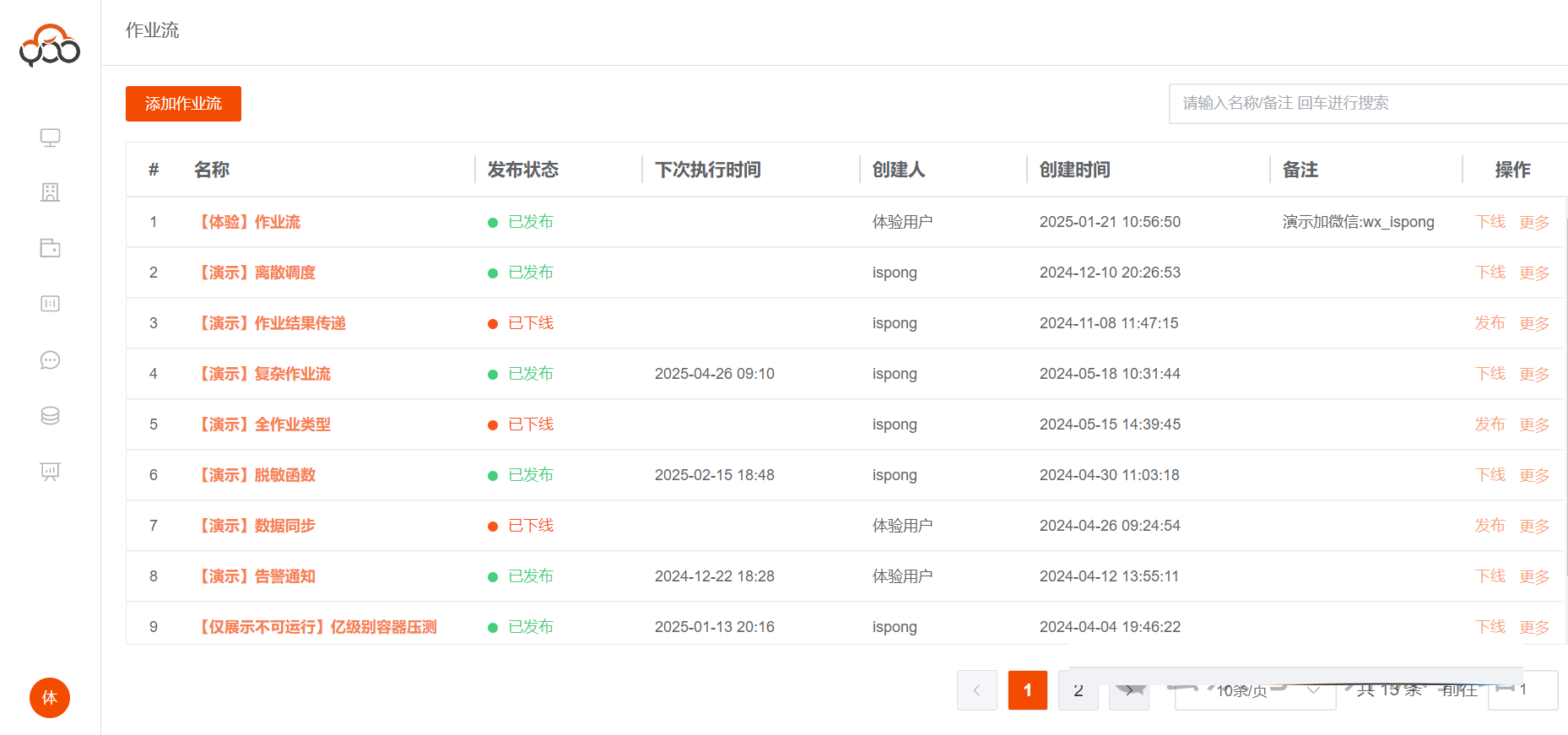Open 更多 options for 【演示】复杂作业流
Image resolution: width=1568 pixels, height=735 pixels.
[x=1533, y=375]
